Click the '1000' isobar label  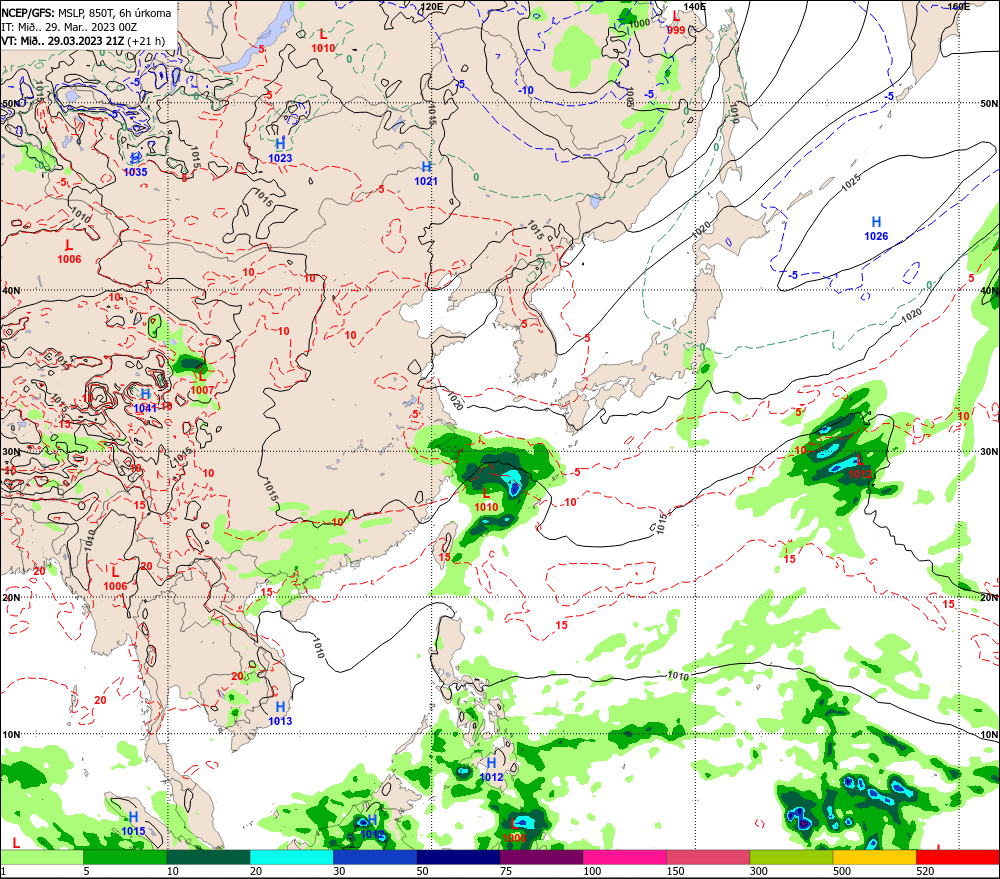coord(640,24)
